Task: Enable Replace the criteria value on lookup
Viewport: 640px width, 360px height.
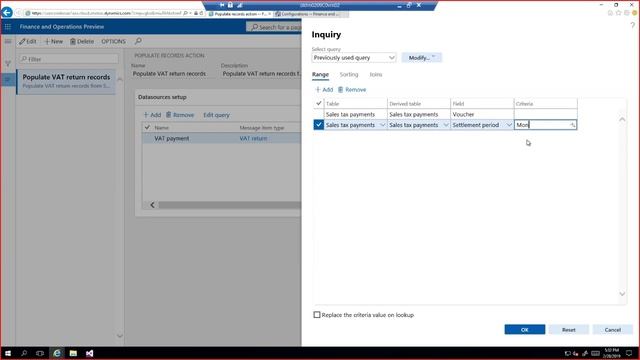Action: [317, 315]
